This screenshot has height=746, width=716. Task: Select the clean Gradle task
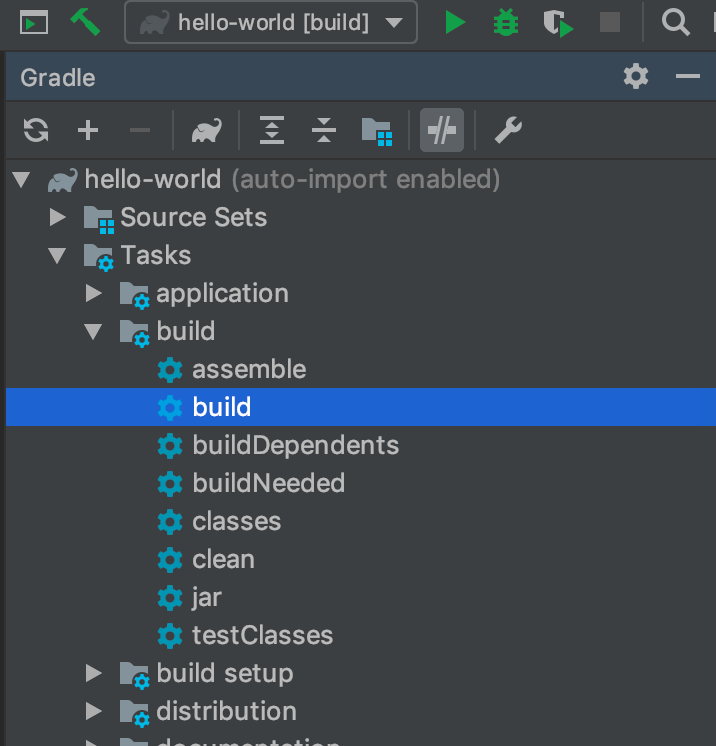(223, 560)
